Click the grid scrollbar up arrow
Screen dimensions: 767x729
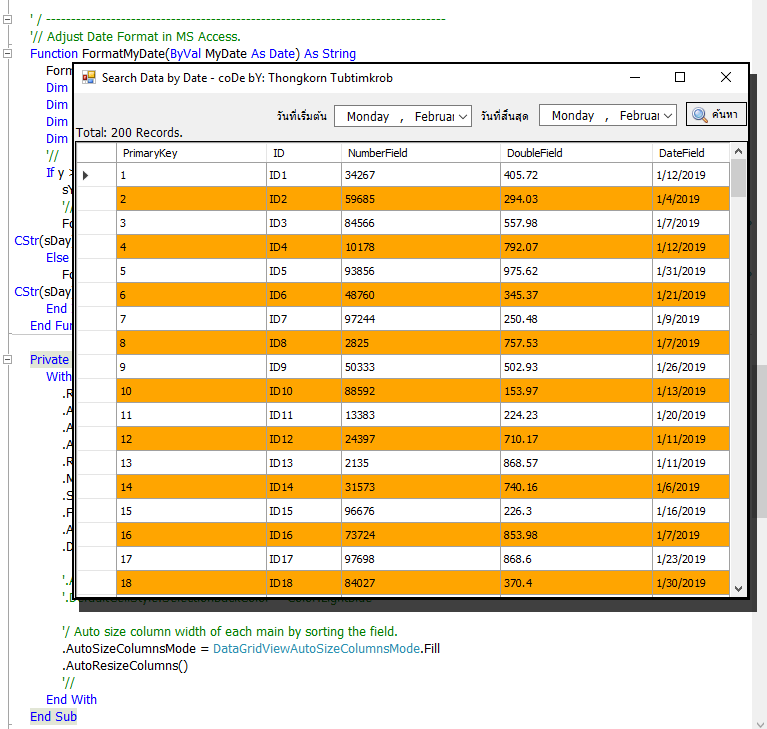pyautogui.click(x=738, y=151)
